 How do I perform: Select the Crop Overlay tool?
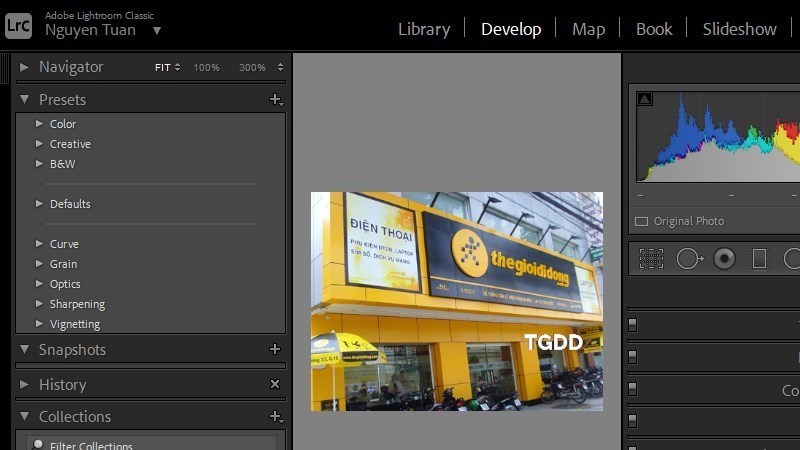(x=652, y=259)
